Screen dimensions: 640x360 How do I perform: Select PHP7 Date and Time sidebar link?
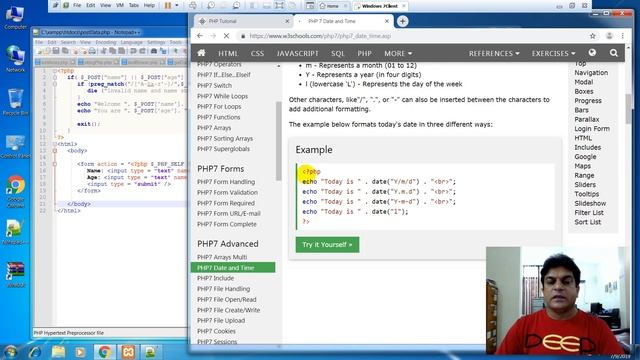point(233,268)
